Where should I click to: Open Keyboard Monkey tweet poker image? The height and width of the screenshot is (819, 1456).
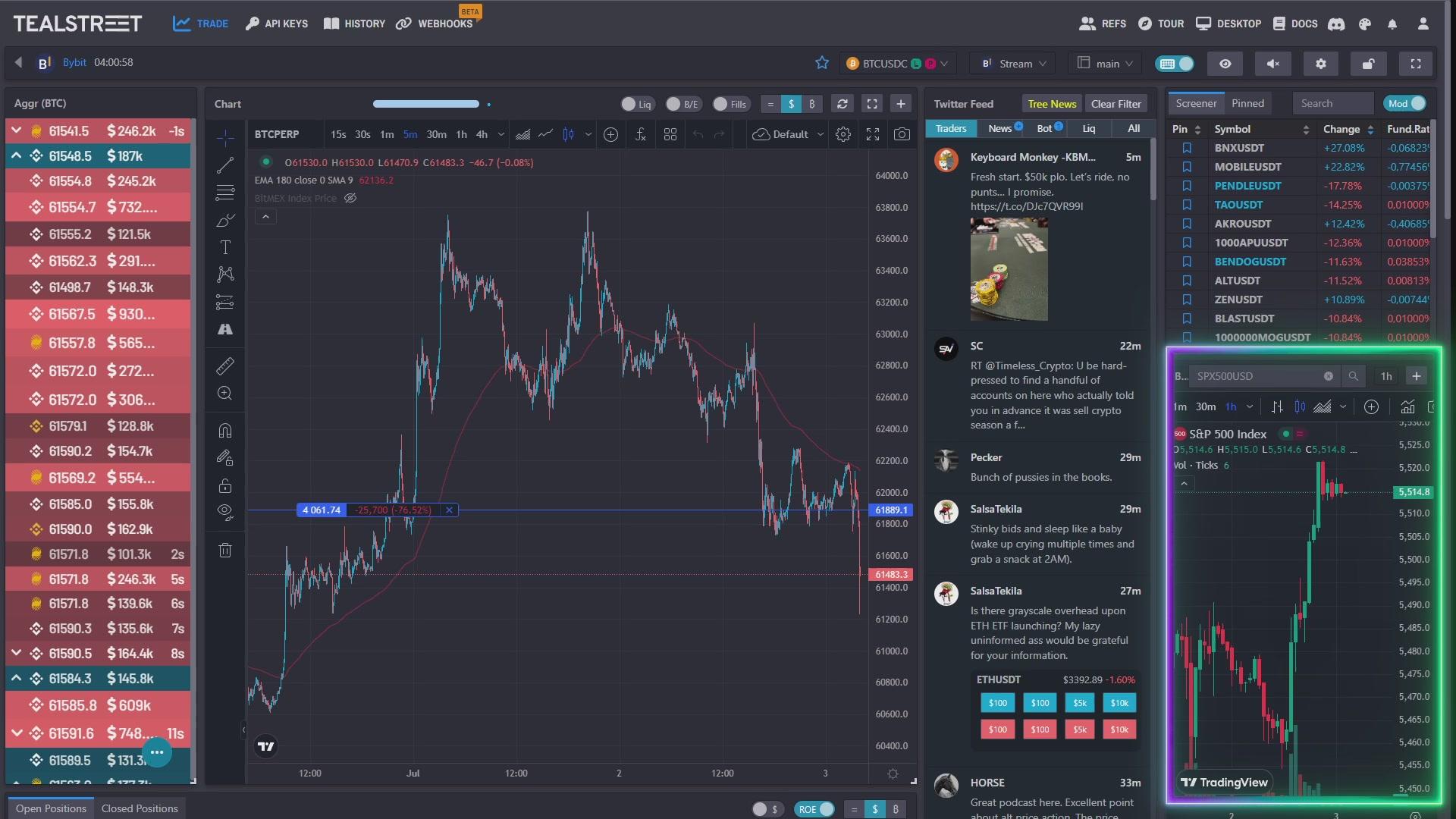coord(1009,269)
